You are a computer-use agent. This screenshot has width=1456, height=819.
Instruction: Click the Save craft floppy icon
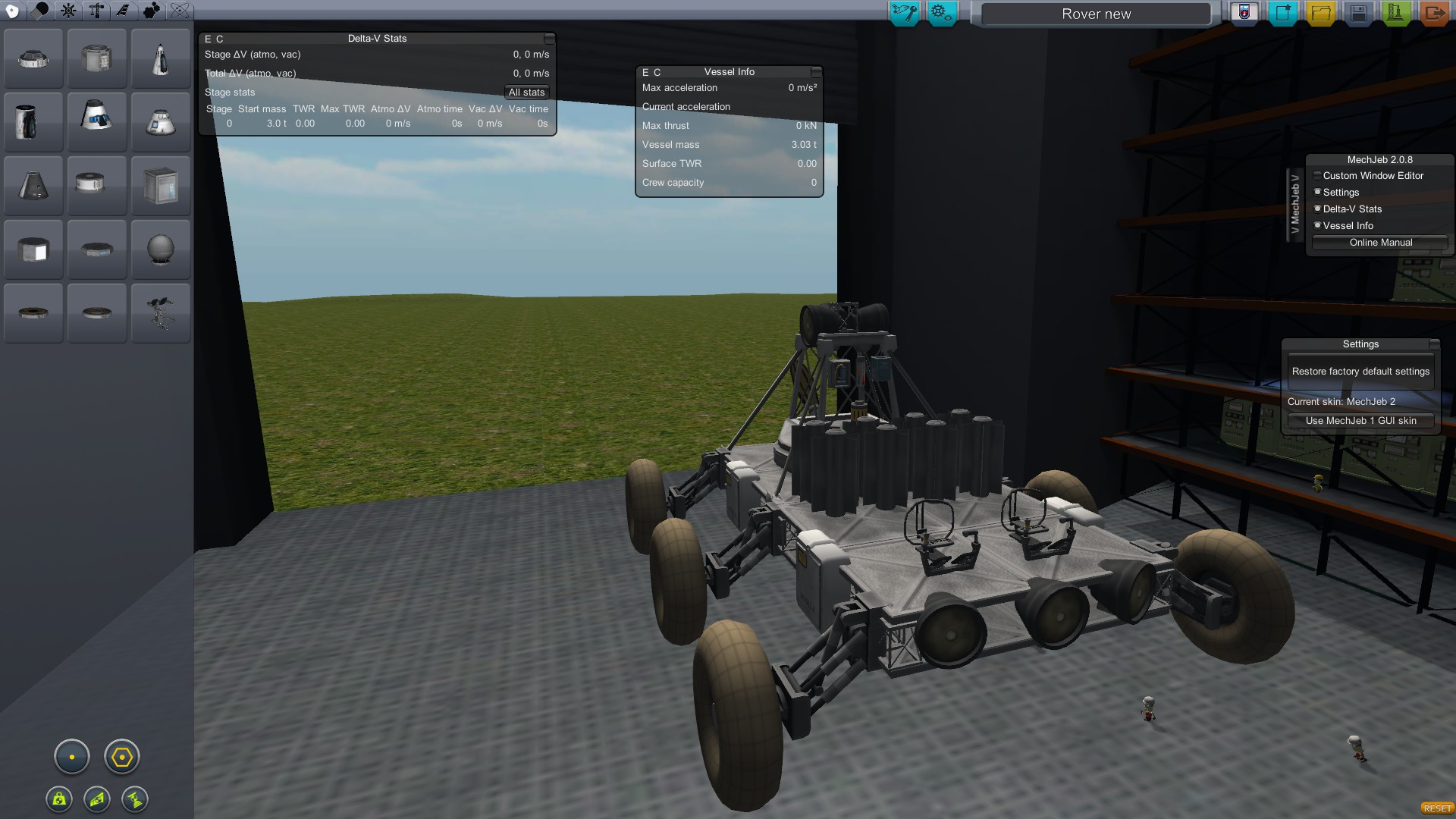click(x=1358, y=13)
